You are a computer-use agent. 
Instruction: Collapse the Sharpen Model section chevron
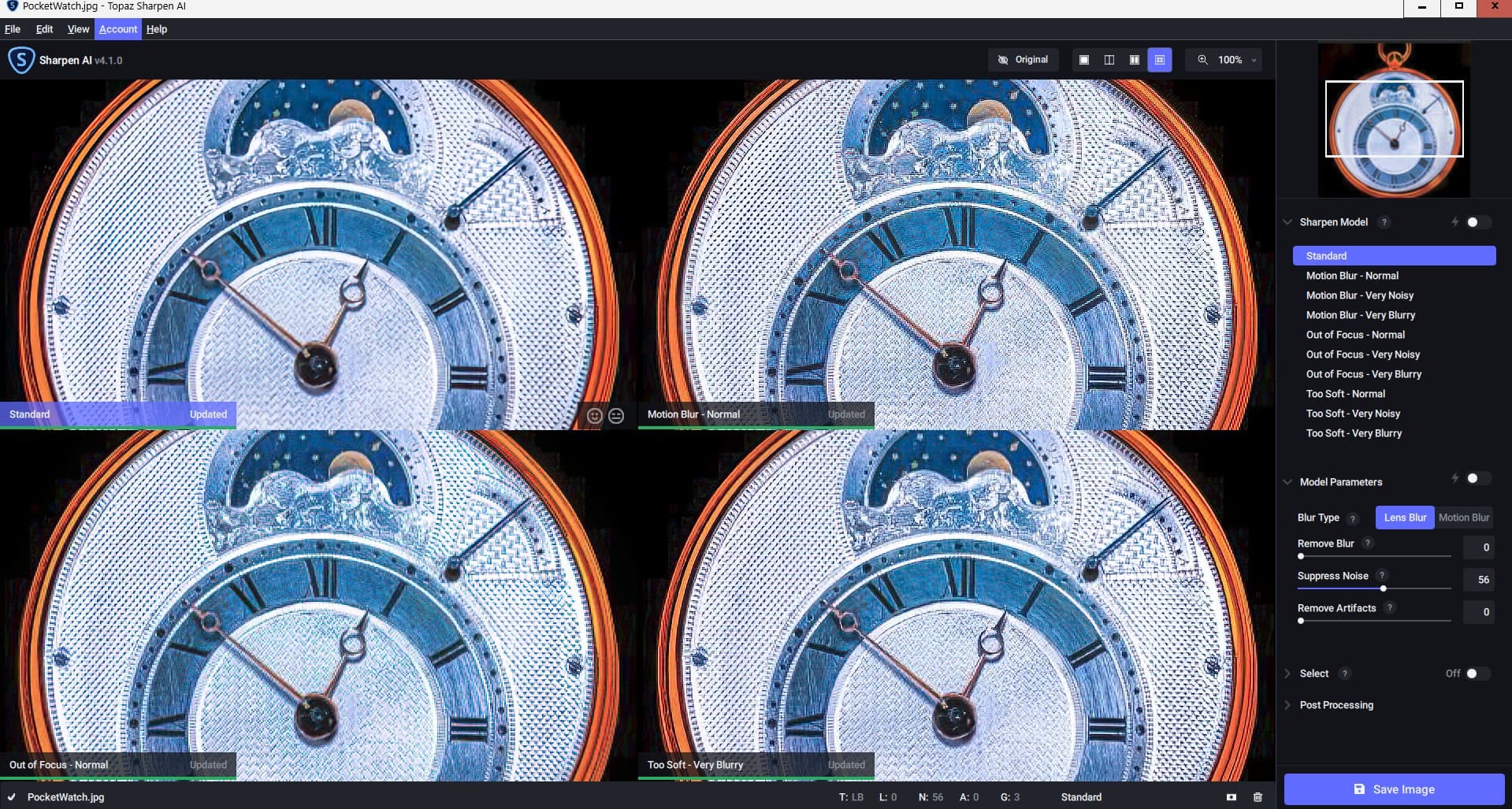click(x=1287, y=222)
